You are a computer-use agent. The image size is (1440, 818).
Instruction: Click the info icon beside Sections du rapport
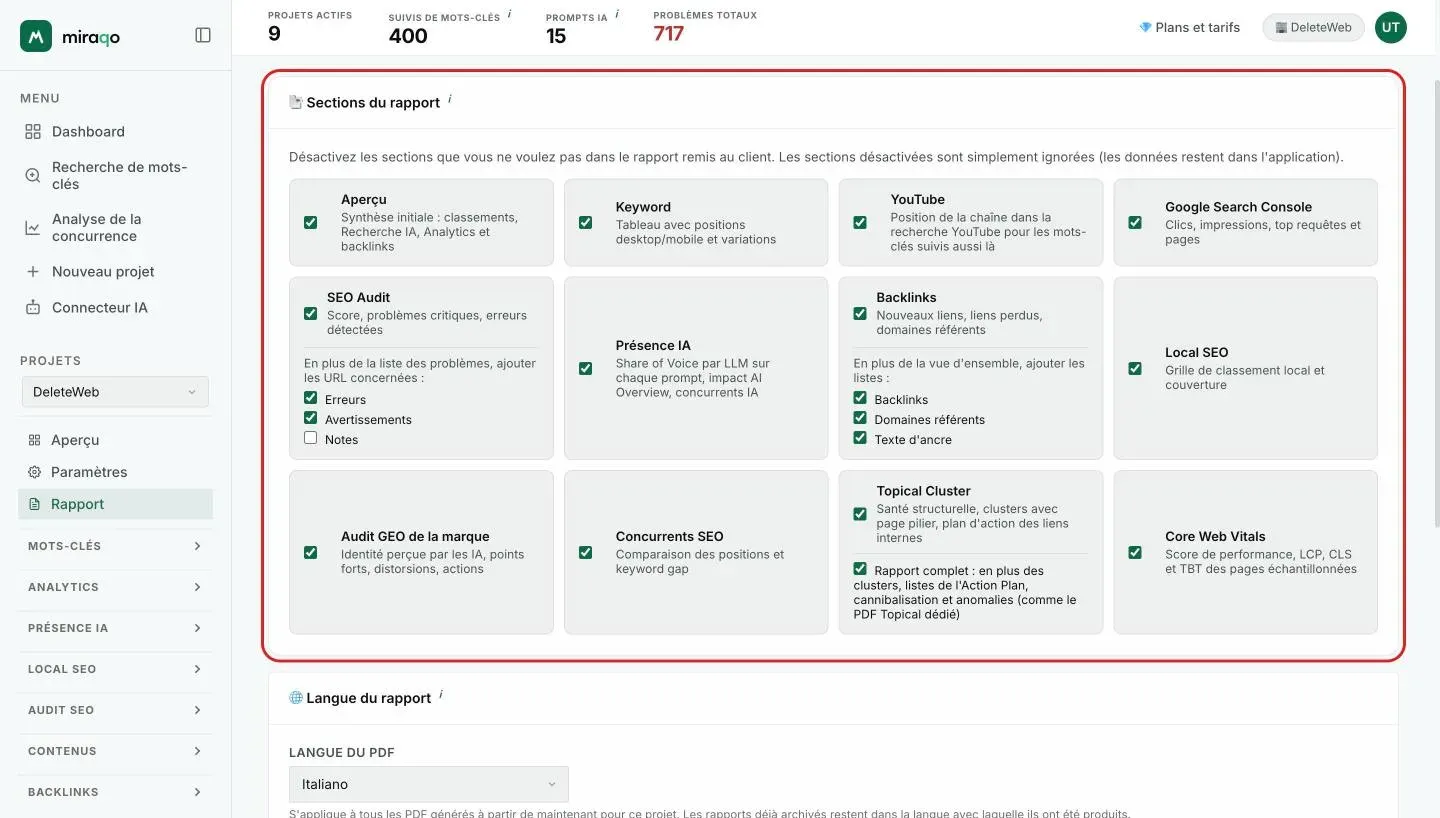point(449,99)
